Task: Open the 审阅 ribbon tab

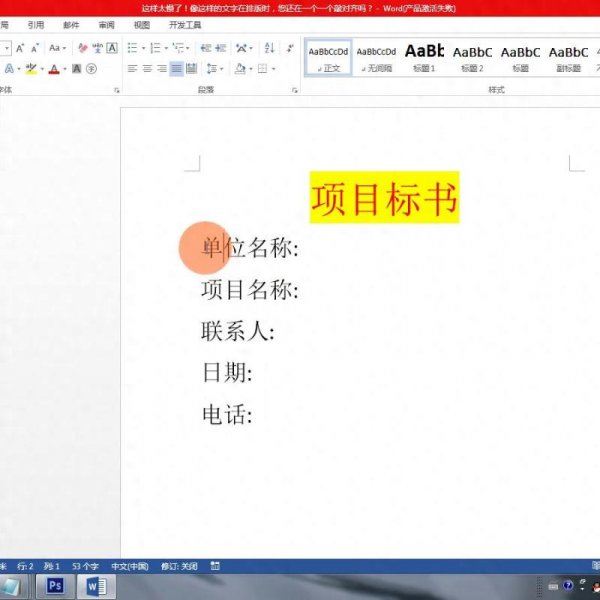Action: (106, 25)
